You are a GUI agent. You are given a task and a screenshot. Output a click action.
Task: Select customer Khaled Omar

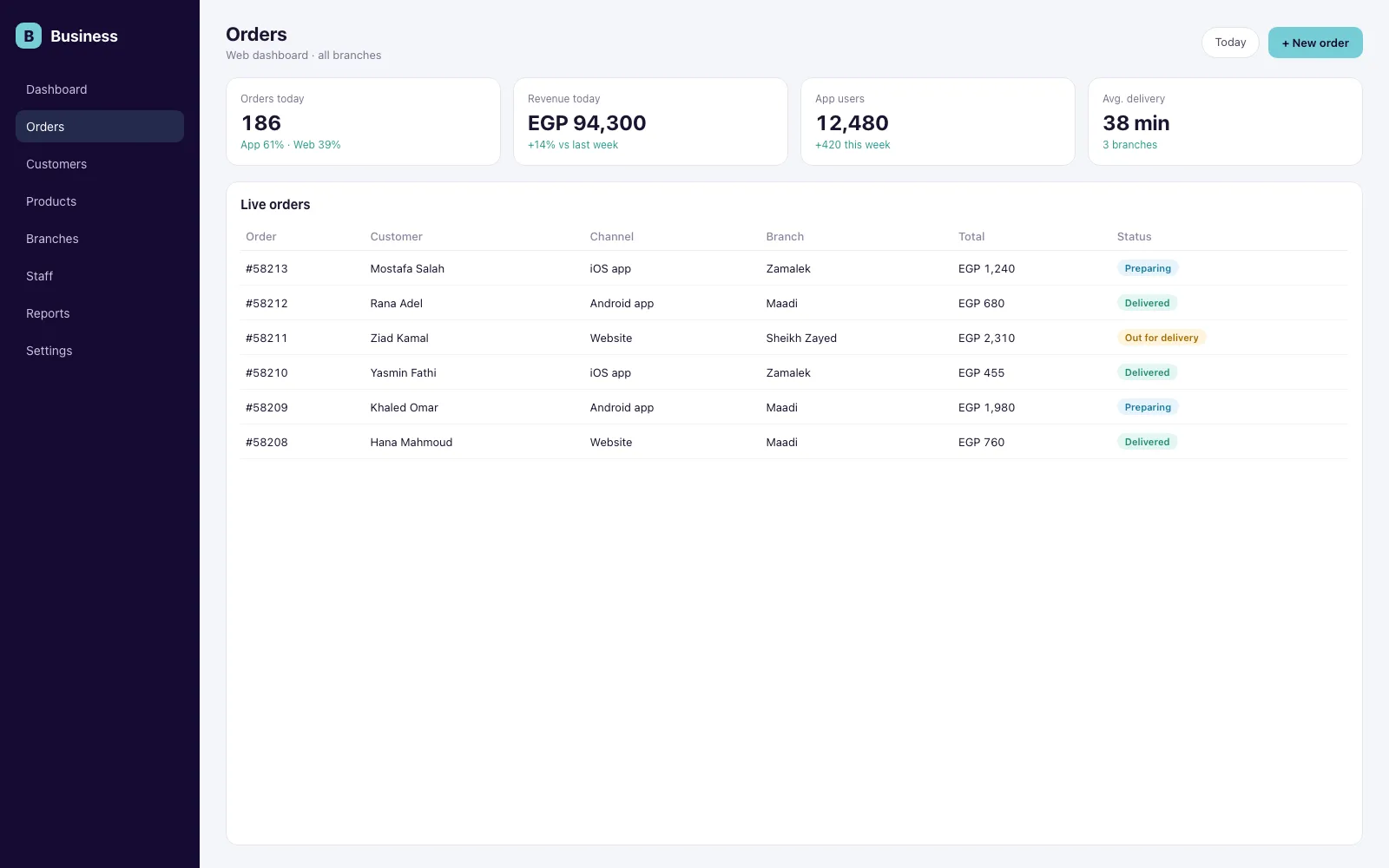[x=405, y=408]
